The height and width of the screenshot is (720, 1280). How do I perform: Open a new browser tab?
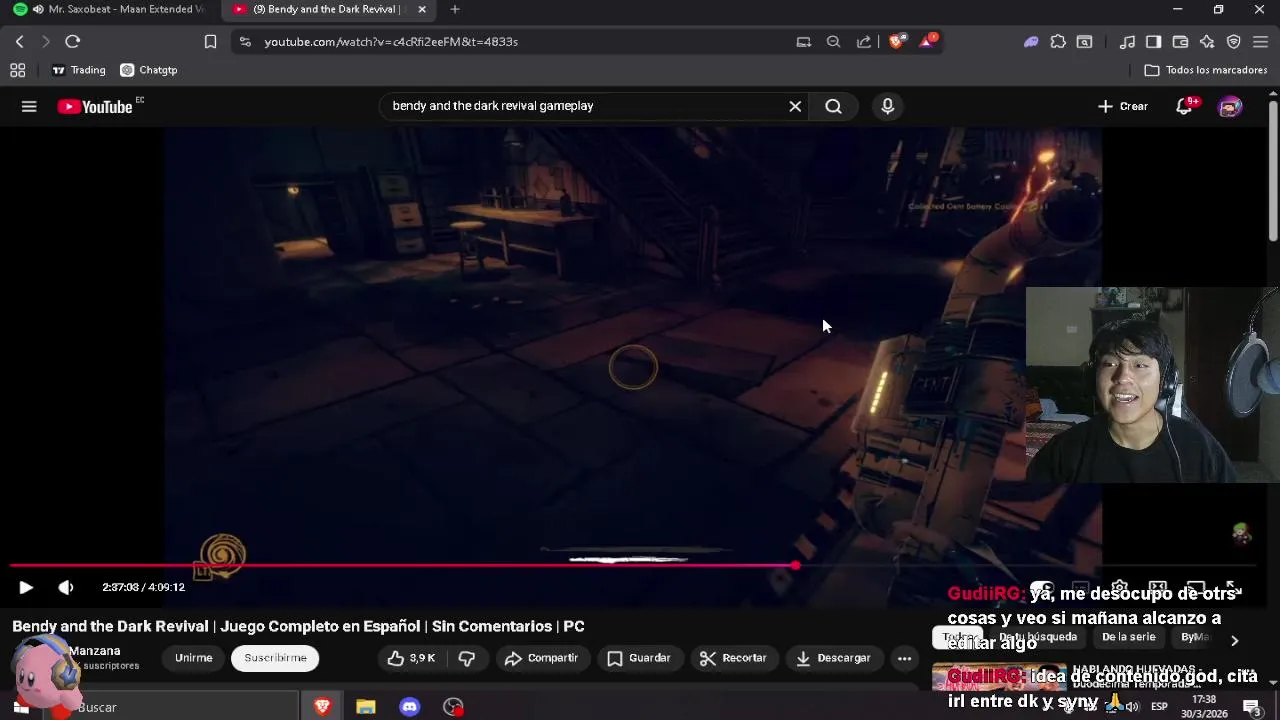pyautogui.click(x=455, y=9)
